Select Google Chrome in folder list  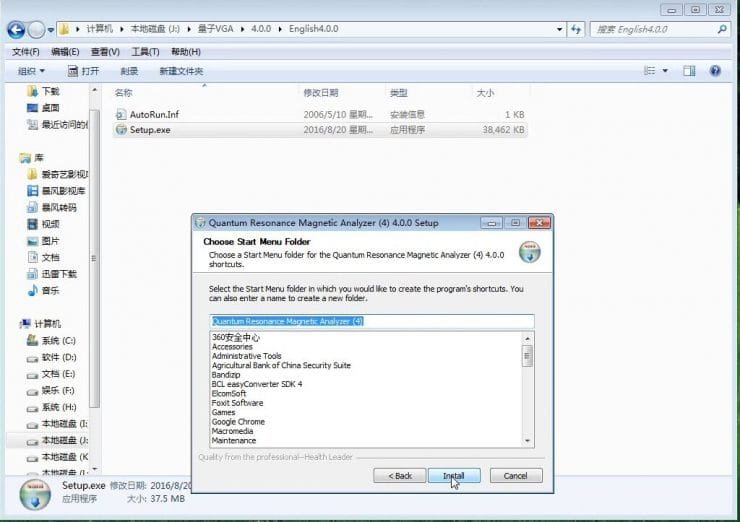(x=238, y=422)
